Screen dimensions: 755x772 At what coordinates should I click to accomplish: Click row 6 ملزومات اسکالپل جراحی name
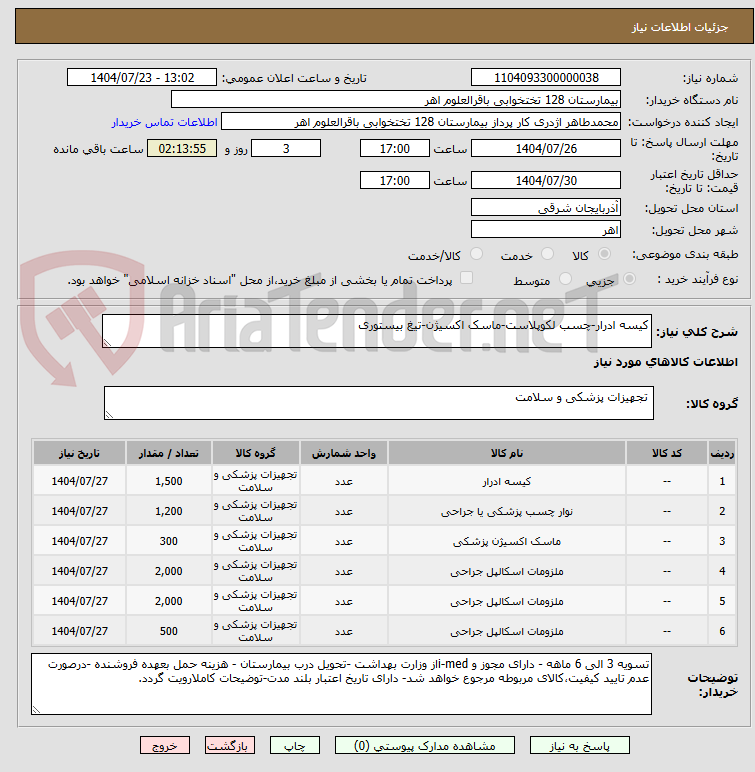coord(507,631)
